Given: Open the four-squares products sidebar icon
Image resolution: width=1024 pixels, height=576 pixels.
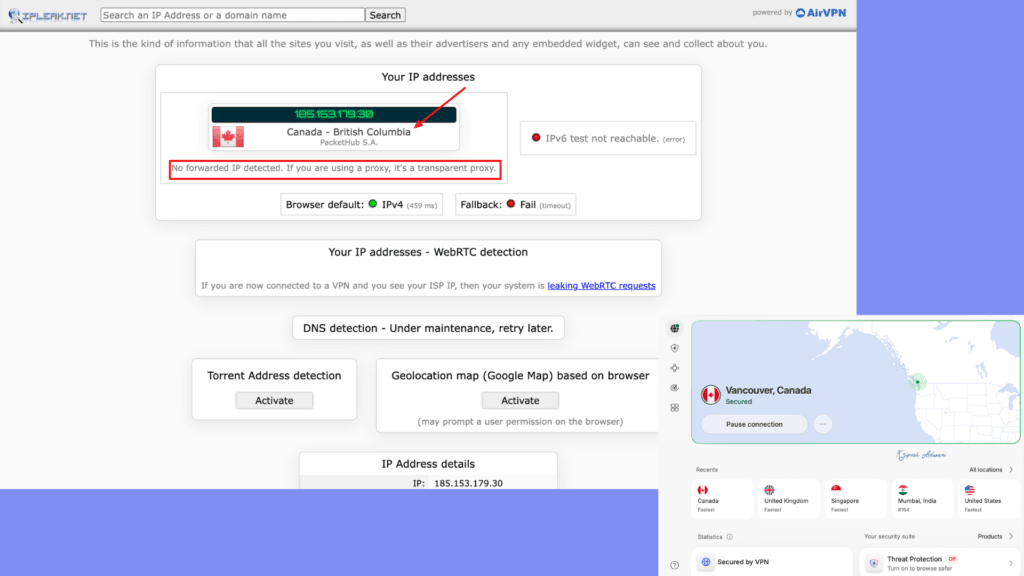Looking at the screenshot, I should tap(675, 408).
